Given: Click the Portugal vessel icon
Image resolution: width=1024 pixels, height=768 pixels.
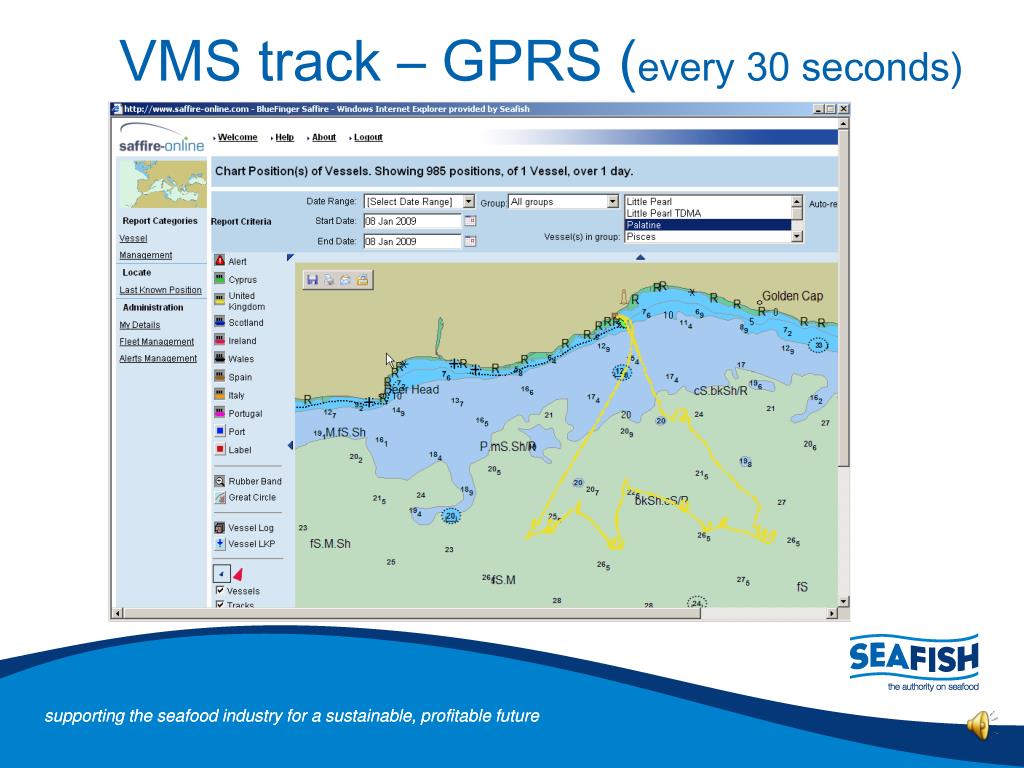Looking at the screenshot, I should [x=220, y=413].
